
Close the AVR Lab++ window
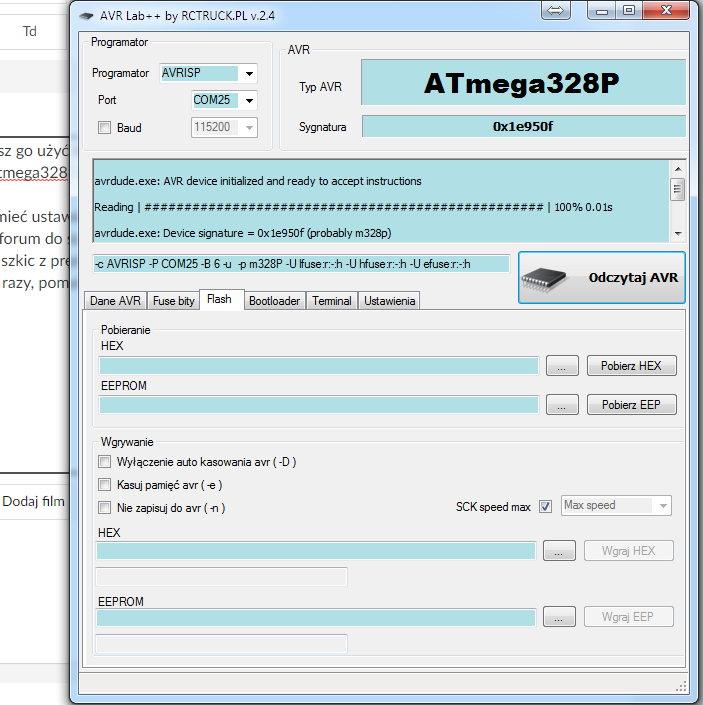pyautogui.click(x=666, y=10)
